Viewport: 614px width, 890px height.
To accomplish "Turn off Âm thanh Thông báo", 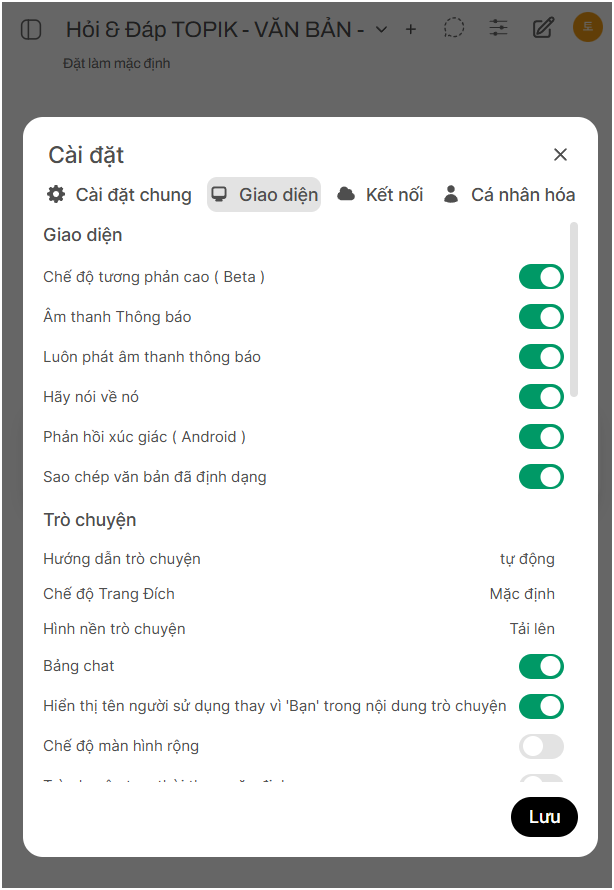I will click(x=541, y=317).
